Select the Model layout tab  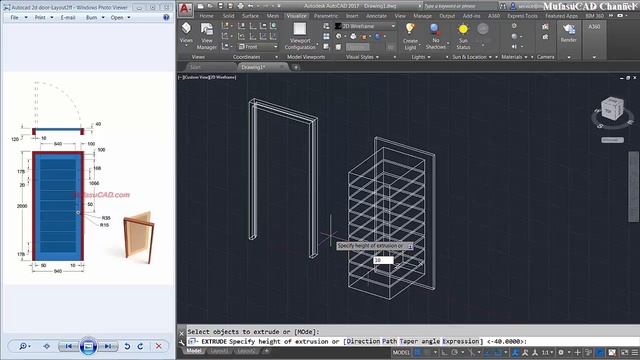pyautogui.click(x=193, y=351)
